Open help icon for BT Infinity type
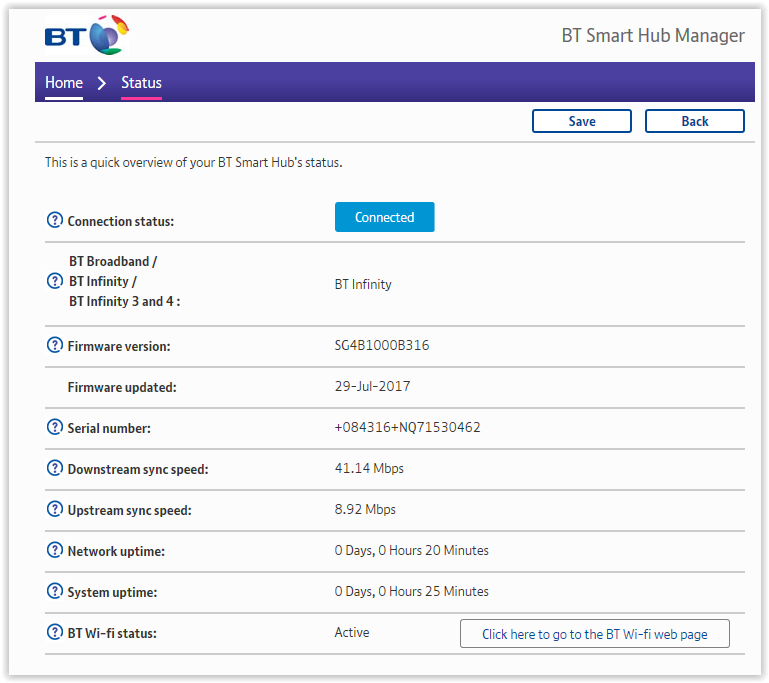Viewport: 769px width, 683px height. click(x=54, y=281)
